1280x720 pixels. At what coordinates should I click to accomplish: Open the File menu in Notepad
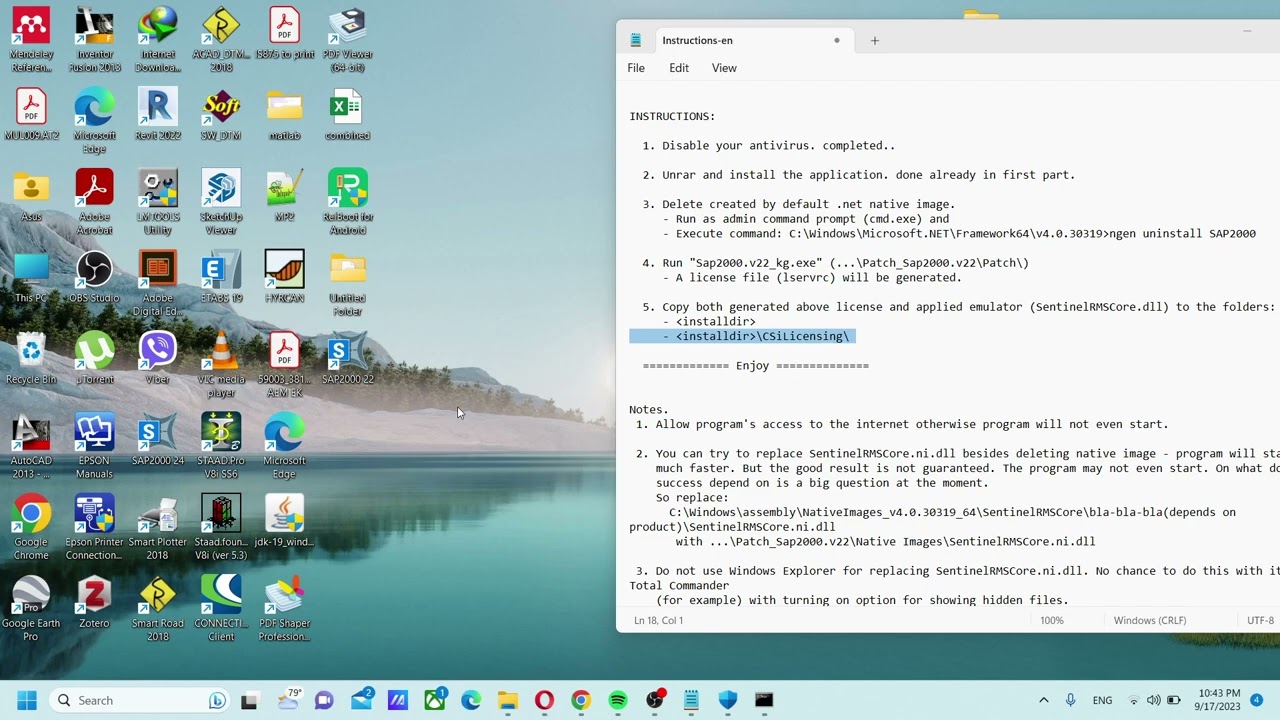pos(636,68)
